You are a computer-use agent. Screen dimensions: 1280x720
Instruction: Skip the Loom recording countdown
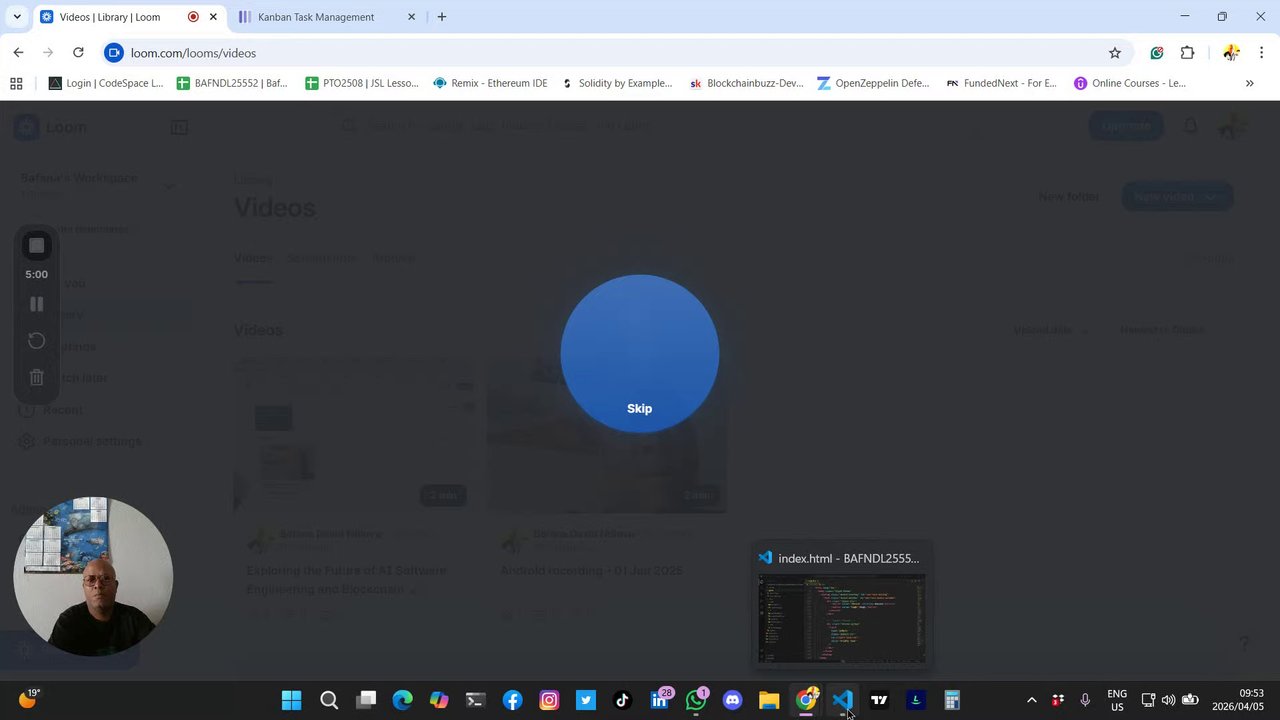pos(639,408)
